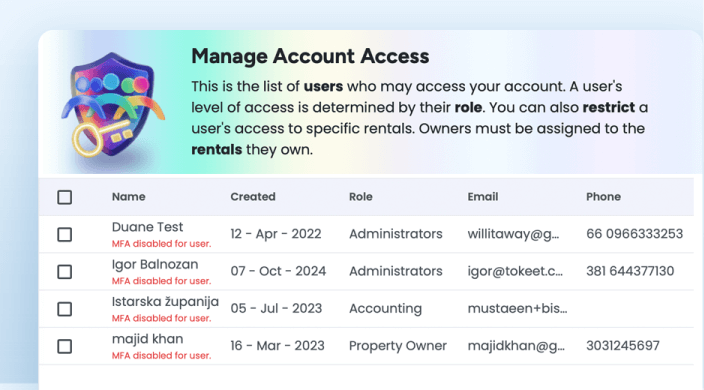Screen dimensions: 704x390
Task: Click created date 16 - Mar - 2023
Action: tap(277, 346)
